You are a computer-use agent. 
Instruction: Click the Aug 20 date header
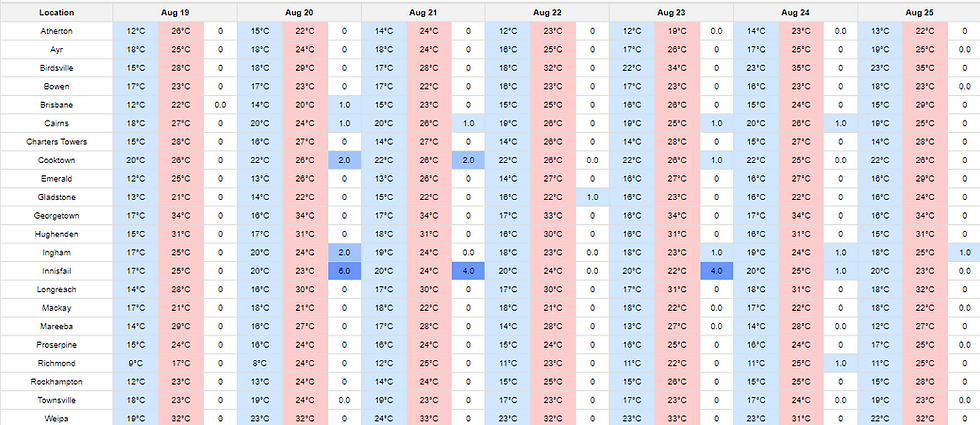(x=299, y=13)
